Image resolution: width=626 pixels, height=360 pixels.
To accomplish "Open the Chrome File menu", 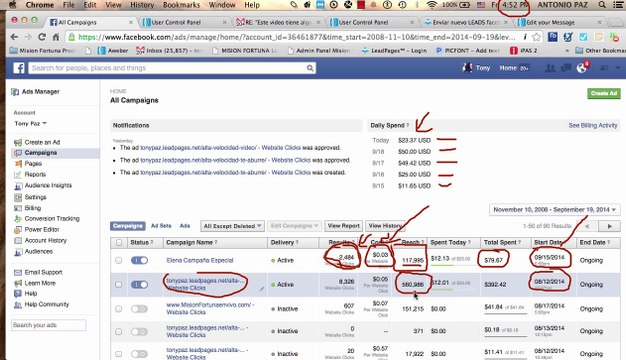I will click(x=69, y=5).
